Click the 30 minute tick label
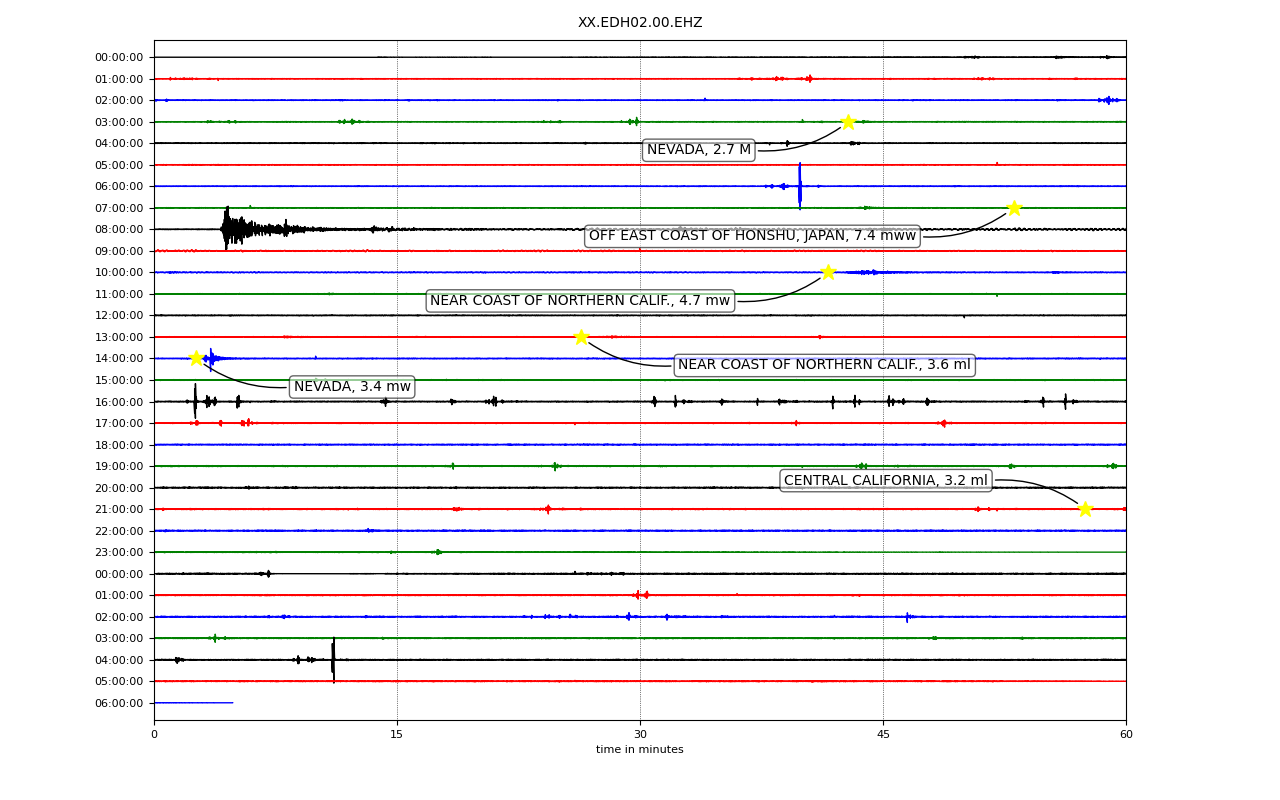 click(x=640, y=735)
